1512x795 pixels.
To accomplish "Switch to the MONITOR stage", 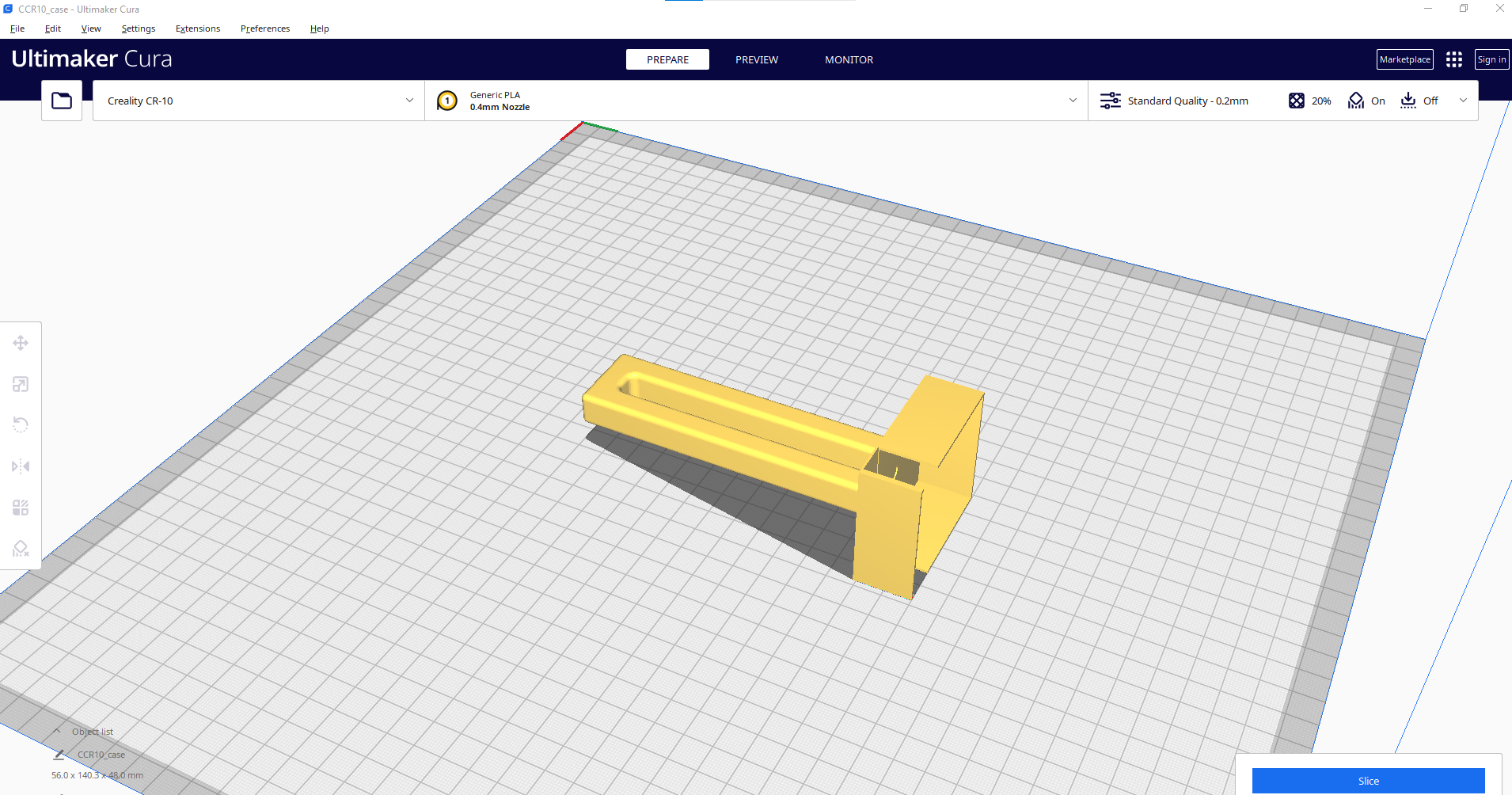I will pyautogui.click(x=849, y=59).
